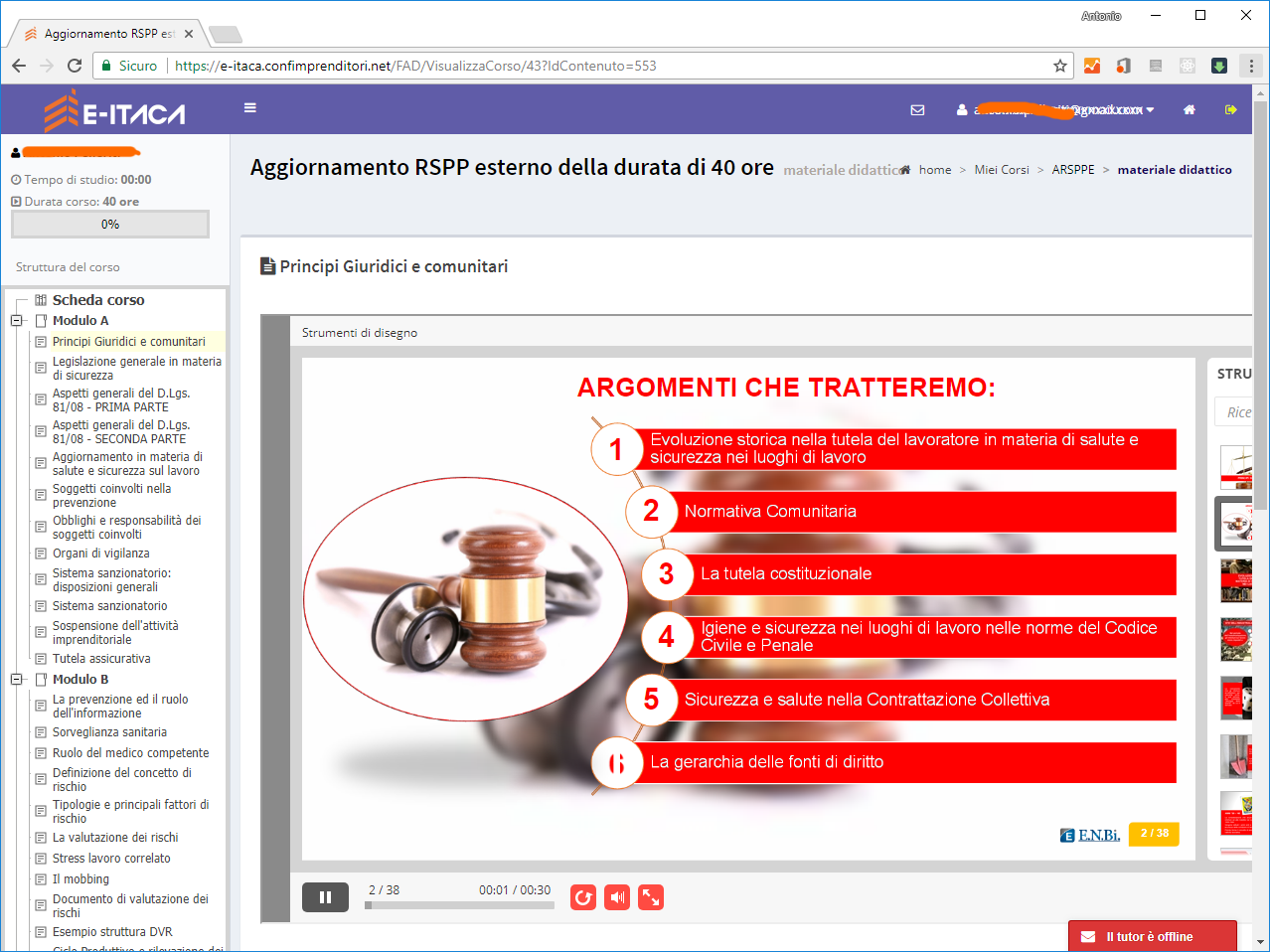Click the red replay slide button
The image size is (1270, 952).
583,897
